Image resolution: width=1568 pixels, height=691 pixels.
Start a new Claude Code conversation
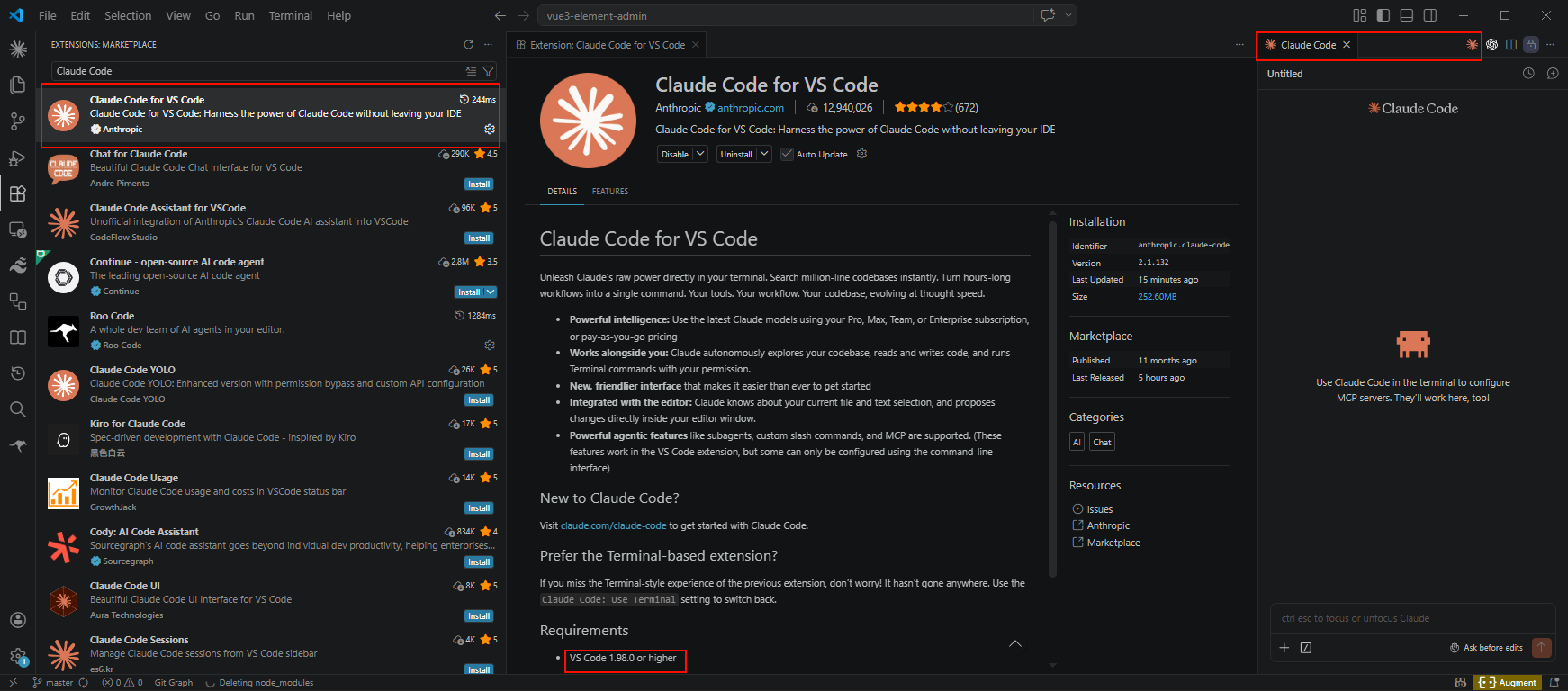1553,74
